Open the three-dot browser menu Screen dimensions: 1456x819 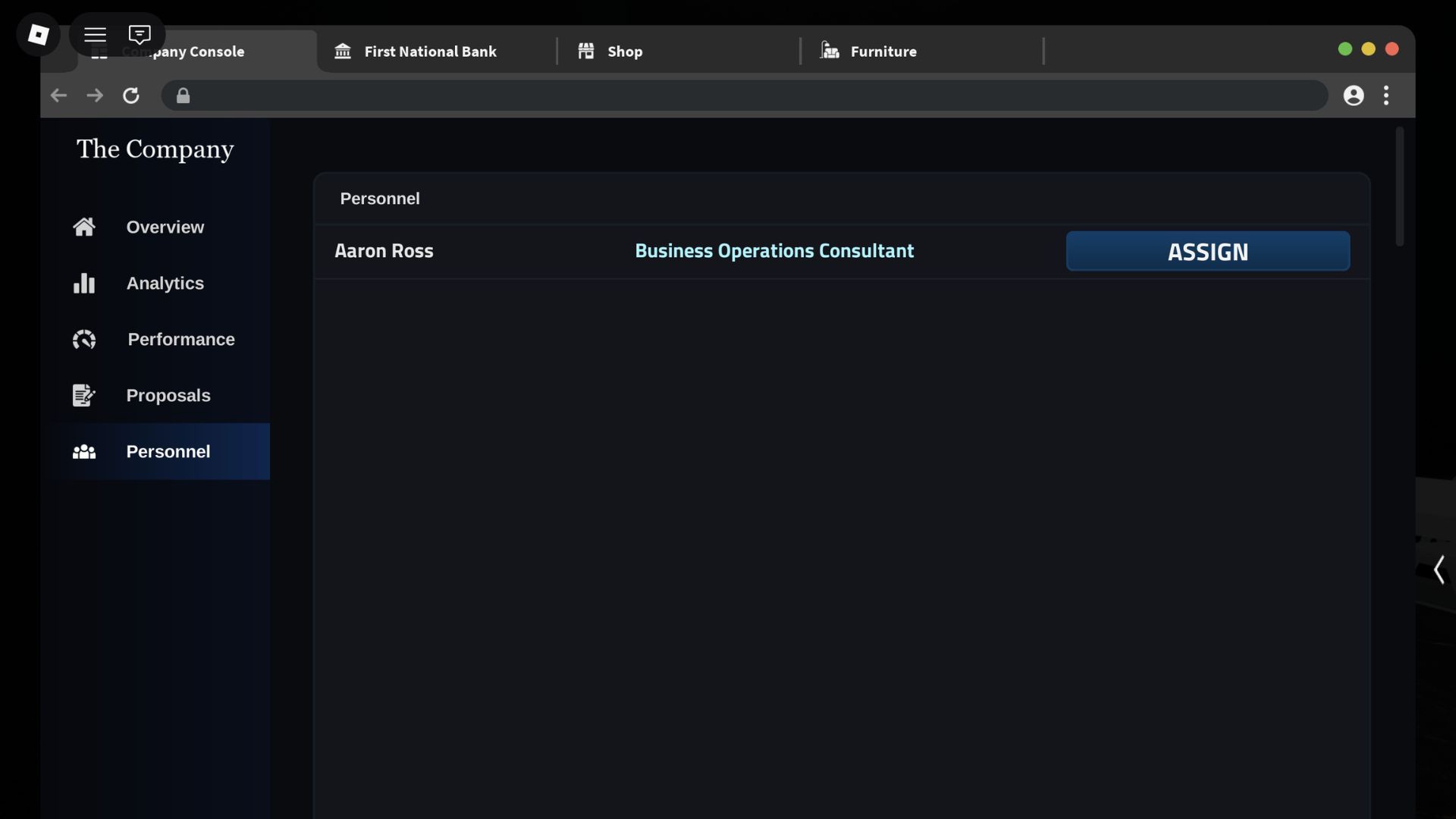pyautogui.click(x=1386, y=96)
